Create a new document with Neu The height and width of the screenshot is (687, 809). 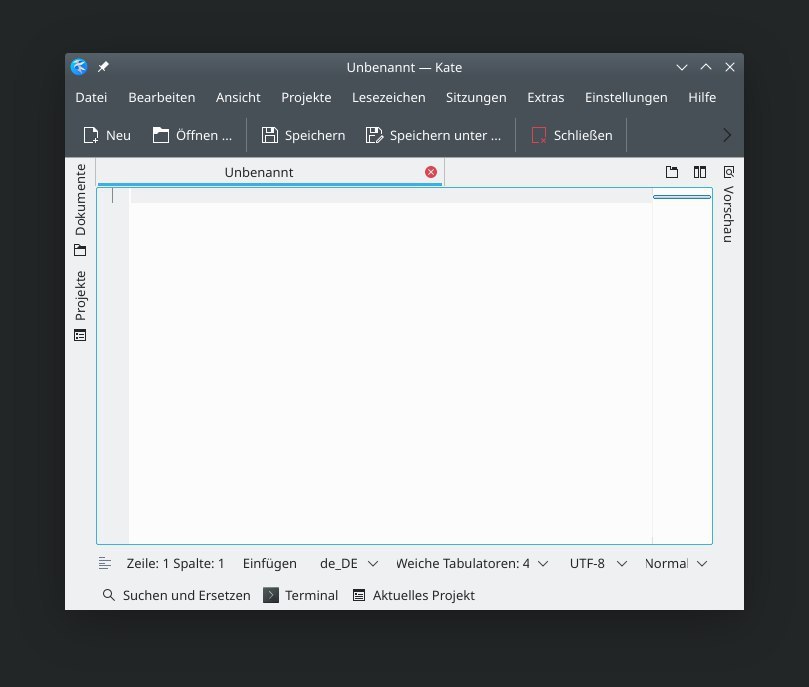(x=107, y=135)
